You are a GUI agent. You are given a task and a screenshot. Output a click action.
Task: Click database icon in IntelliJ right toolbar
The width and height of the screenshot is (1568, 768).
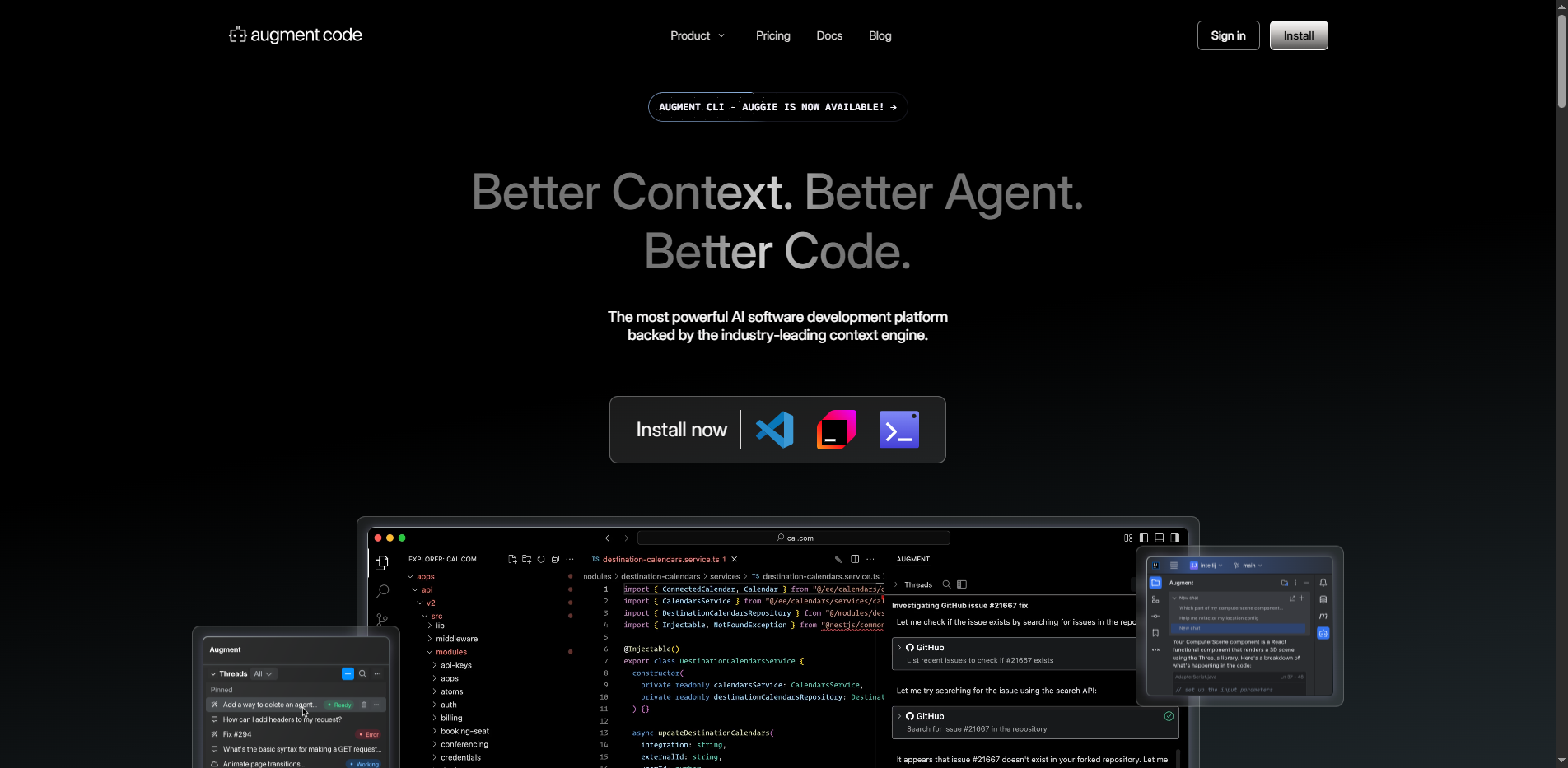pyautogui.click(x=1323, y=599)
